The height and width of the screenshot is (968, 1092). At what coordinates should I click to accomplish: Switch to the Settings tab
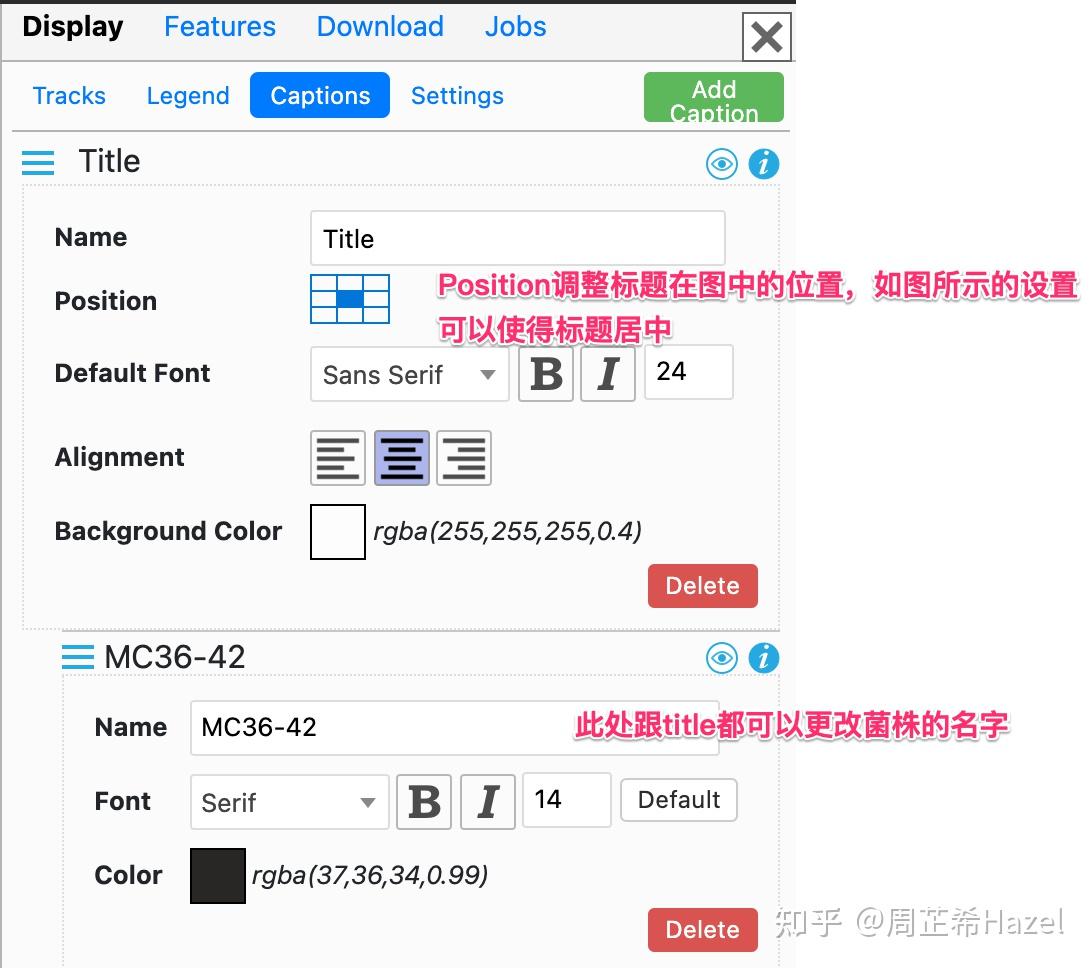(457, 95)
